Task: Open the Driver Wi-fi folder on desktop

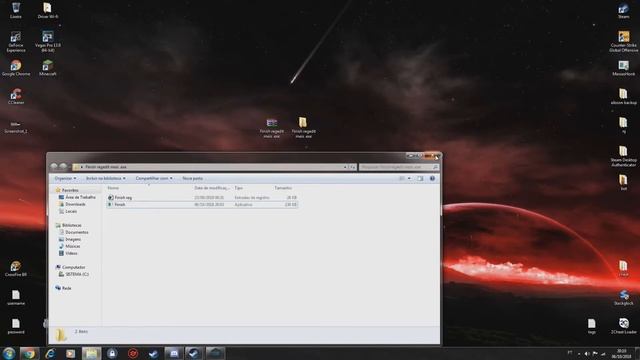Action: (48, 10)
